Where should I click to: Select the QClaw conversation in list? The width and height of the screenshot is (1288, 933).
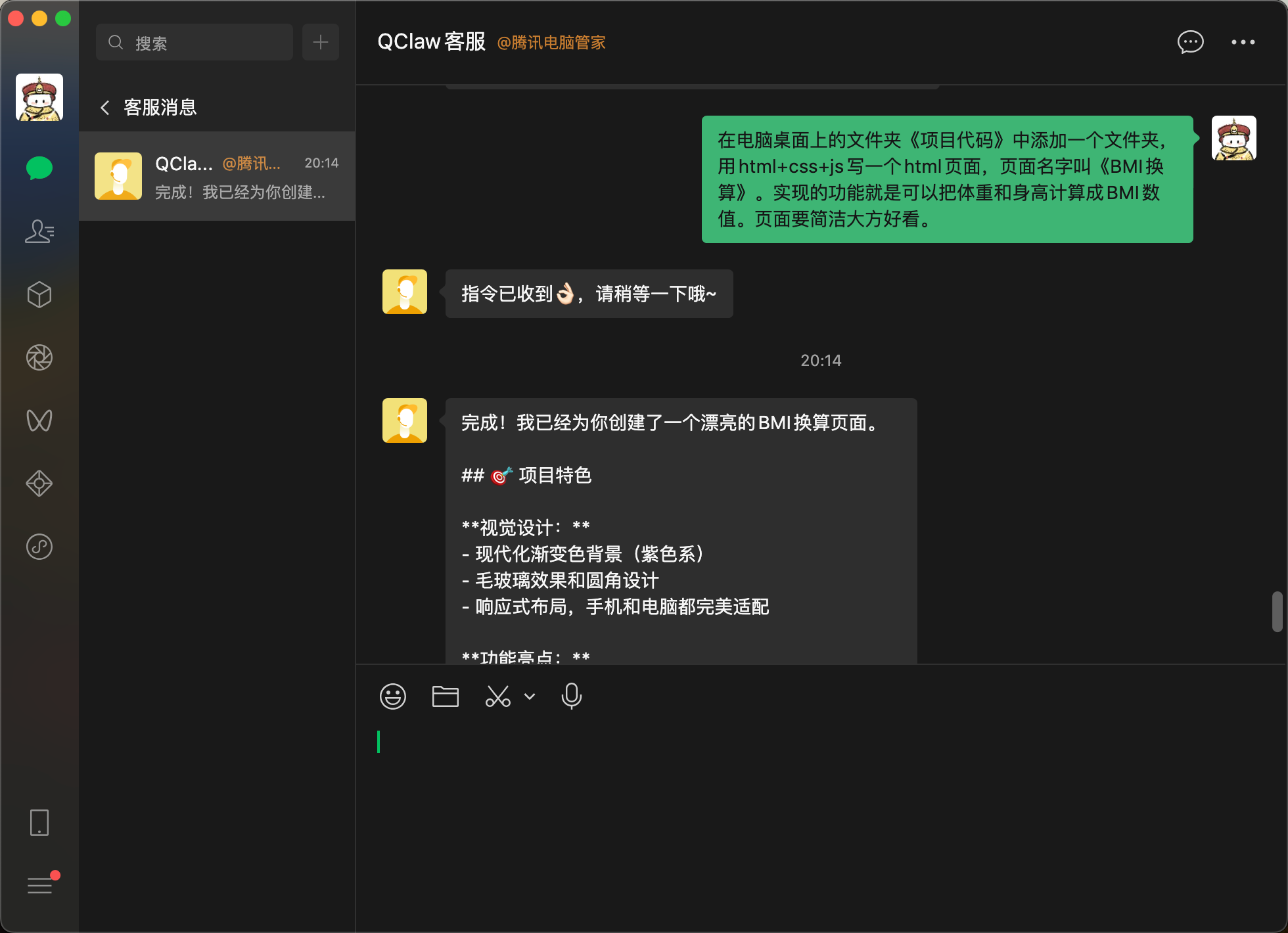[217, 176]
